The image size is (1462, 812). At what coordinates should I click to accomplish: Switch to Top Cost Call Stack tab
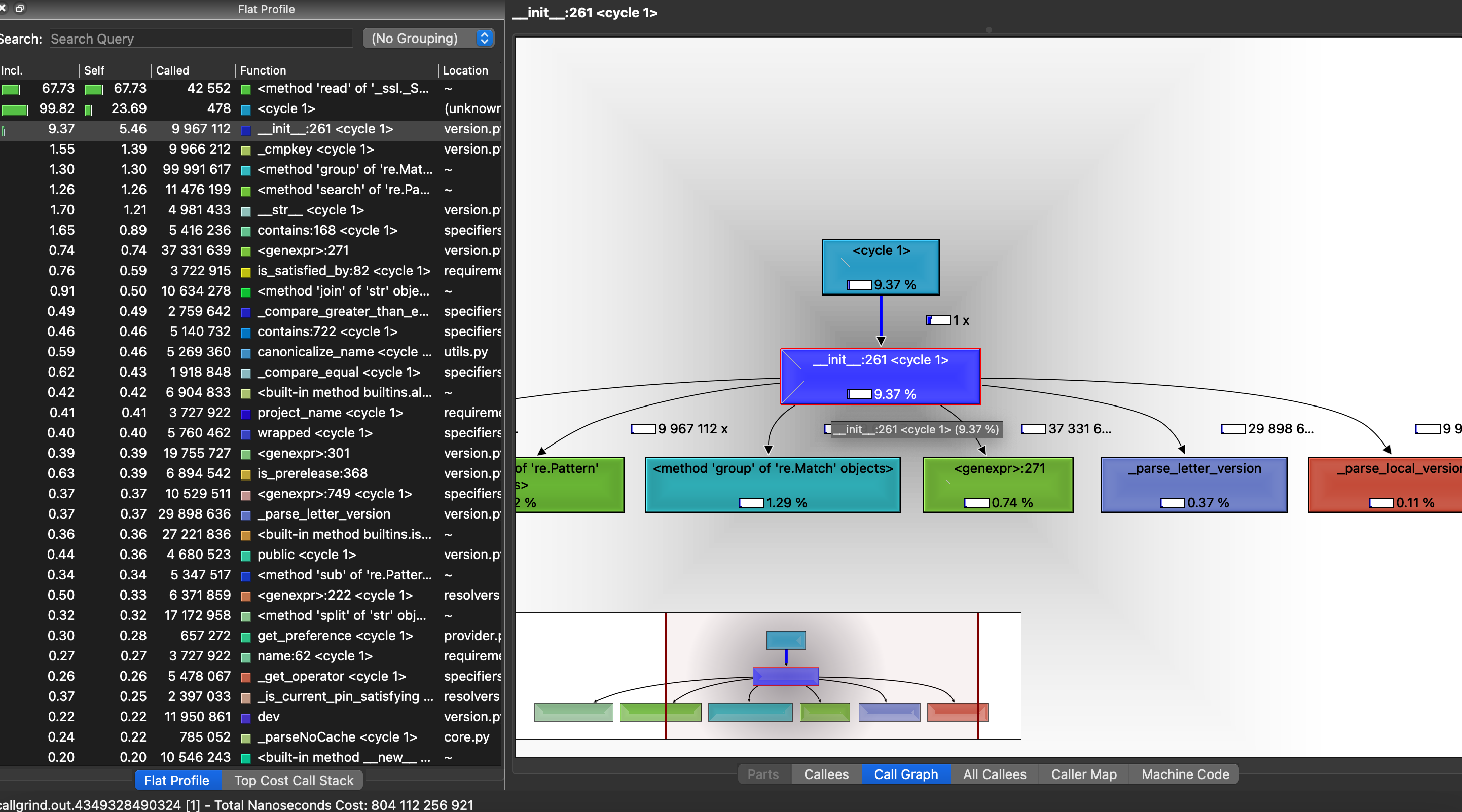tap(294, 780)
